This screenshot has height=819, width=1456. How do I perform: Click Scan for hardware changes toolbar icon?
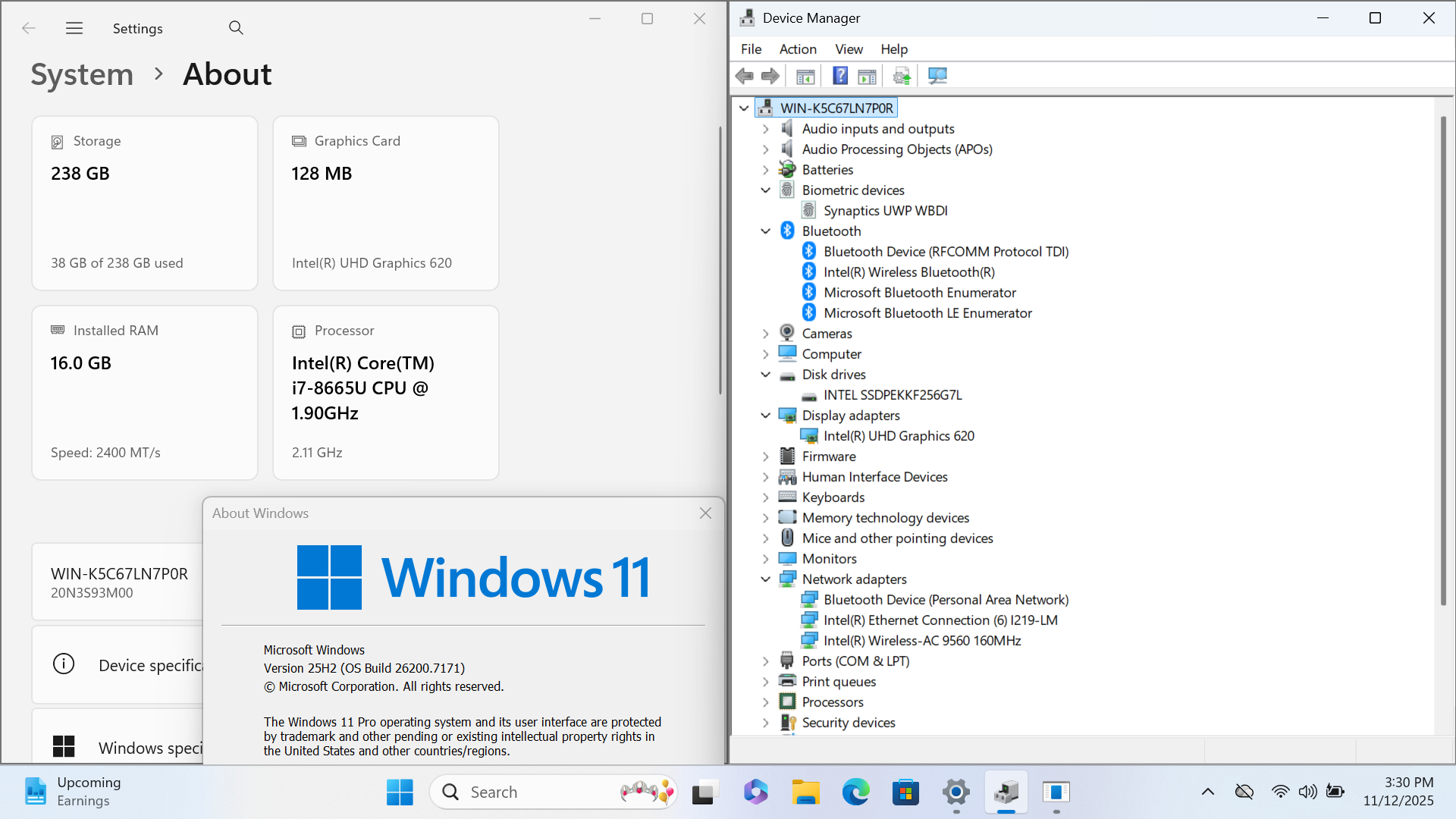[937, 76]
